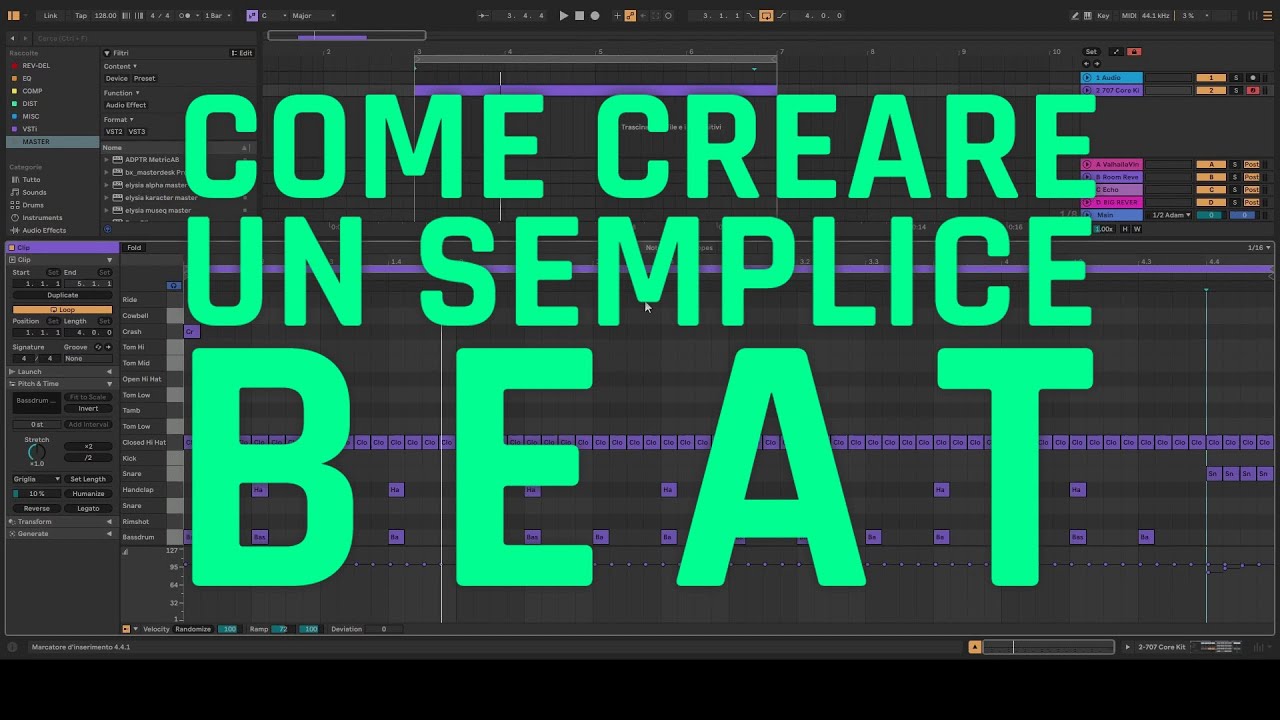Toggle the arrangement lock icon
The height and width of the screenshot is (720, 1280).
pos(1133,52)
